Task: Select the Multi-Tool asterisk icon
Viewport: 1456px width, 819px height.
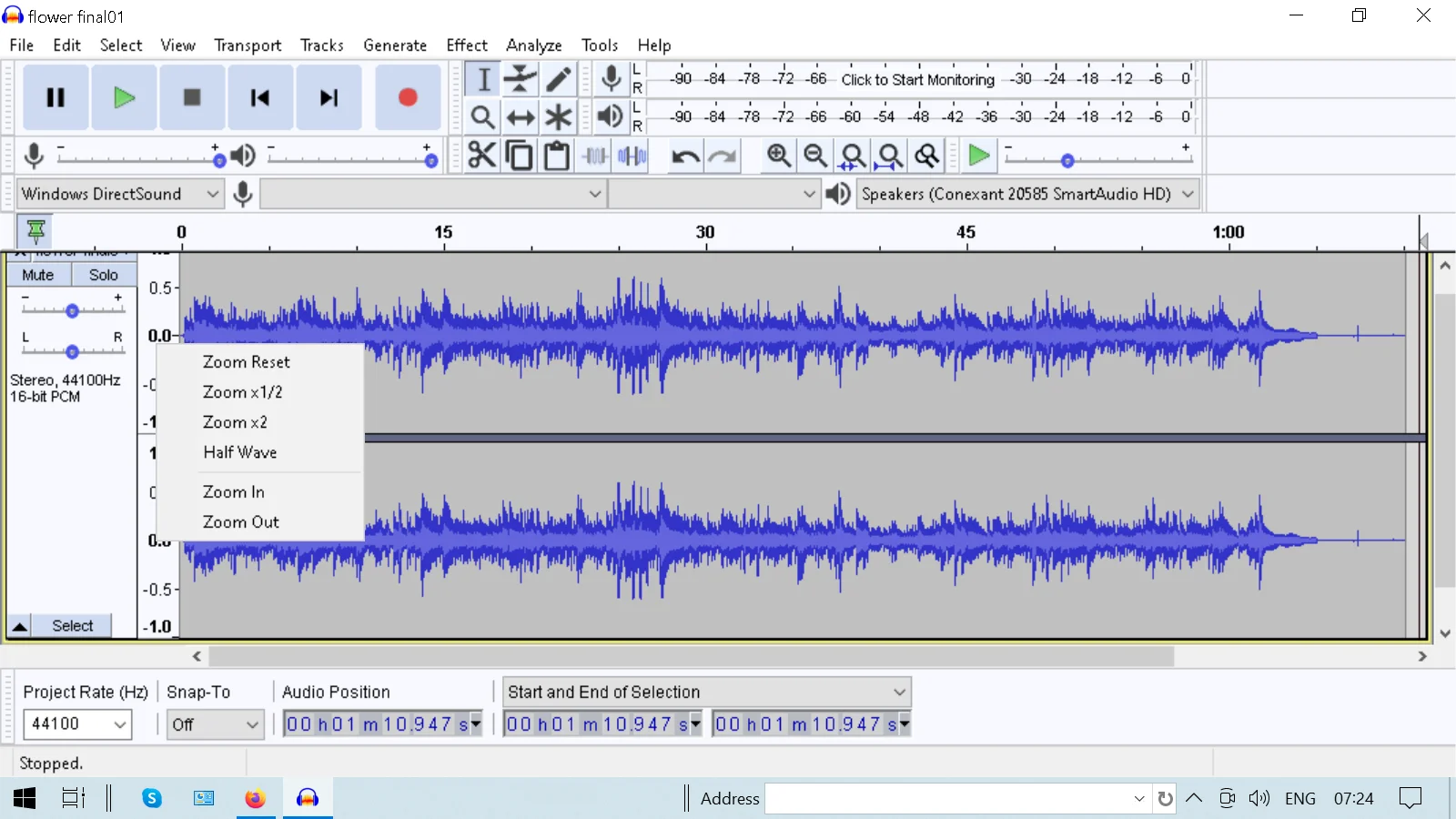Action: tap(559, 117)
